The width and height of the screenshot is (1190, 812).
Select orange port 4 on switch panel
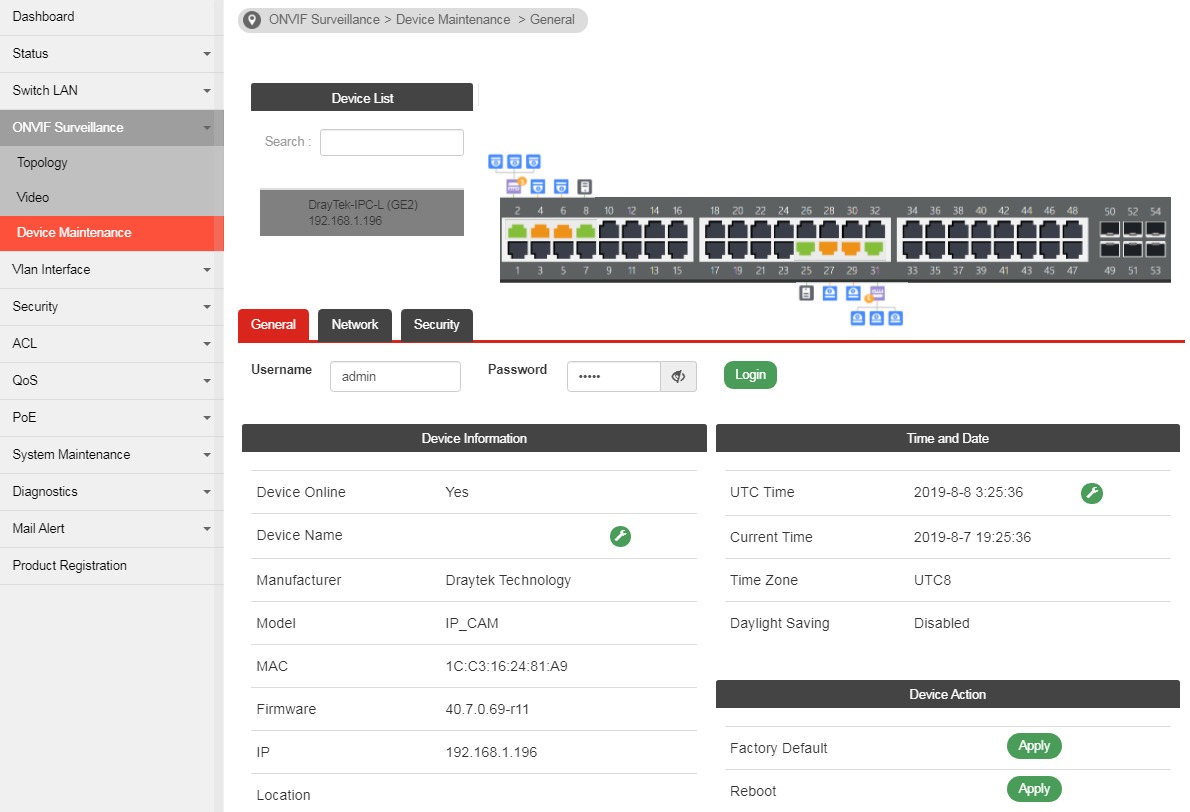(x=540, y=230)
